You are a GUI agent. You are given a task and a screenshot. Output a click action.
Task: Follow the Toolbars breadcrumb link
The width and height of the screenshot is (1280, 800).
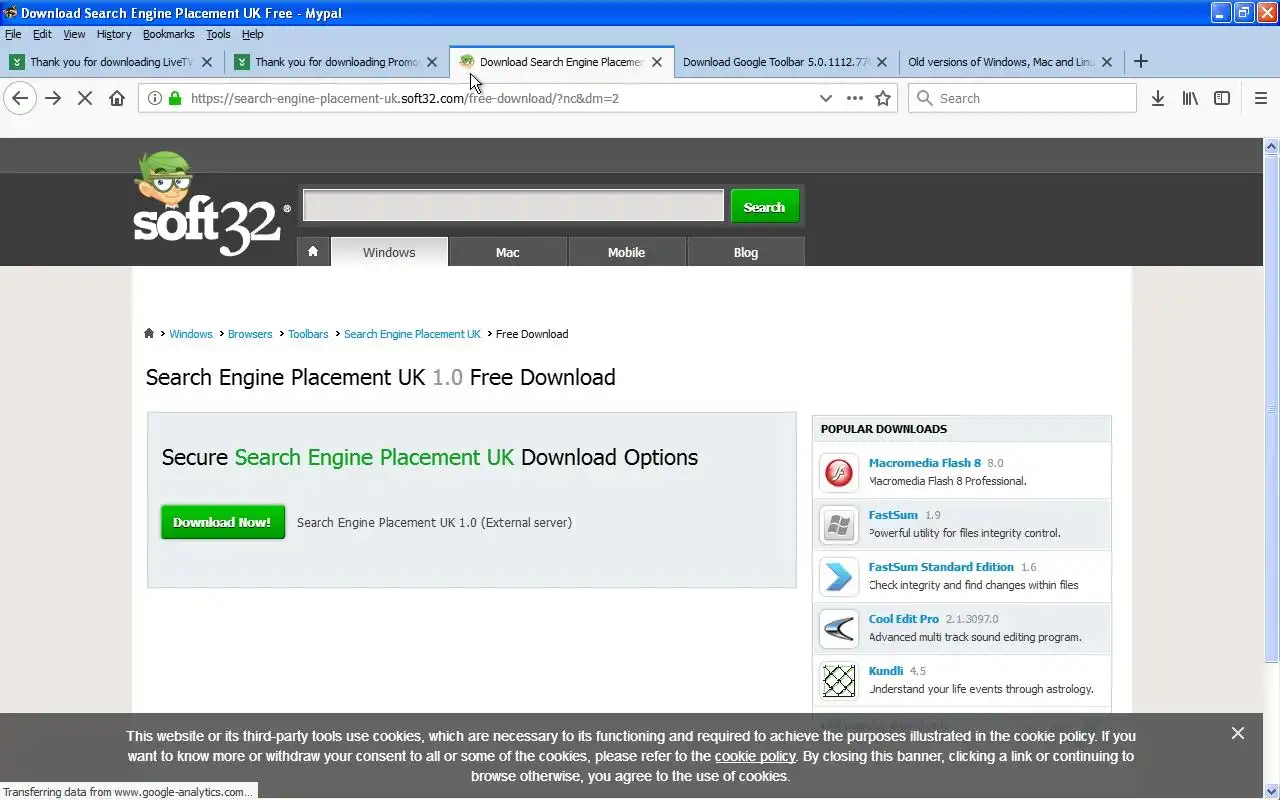coord(308,334)
